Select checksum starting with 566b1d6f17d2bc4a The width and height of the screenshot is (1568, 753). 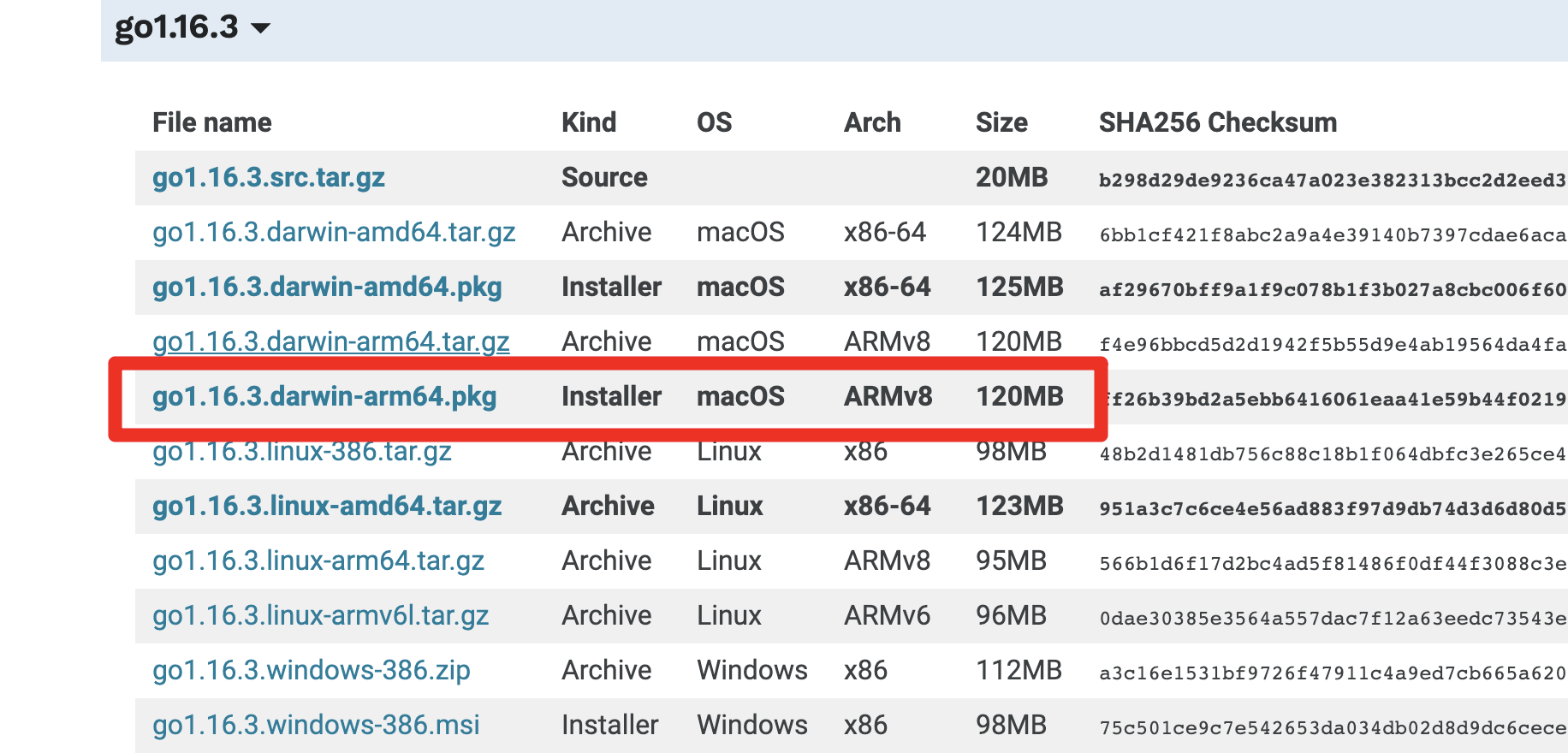click(1333, 563)
